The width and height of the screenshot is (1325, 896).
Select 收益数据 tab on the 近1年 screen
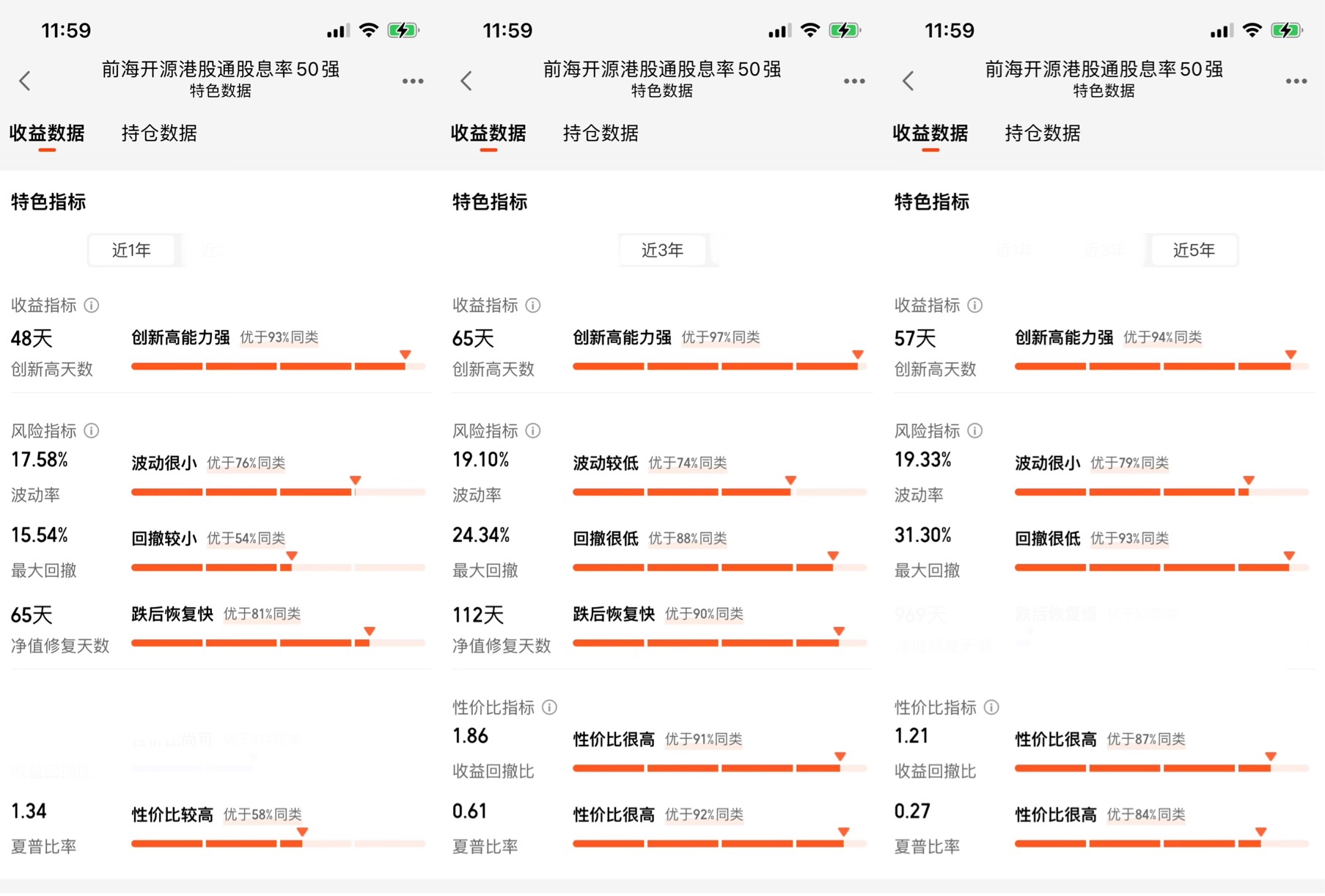[47, 133]
